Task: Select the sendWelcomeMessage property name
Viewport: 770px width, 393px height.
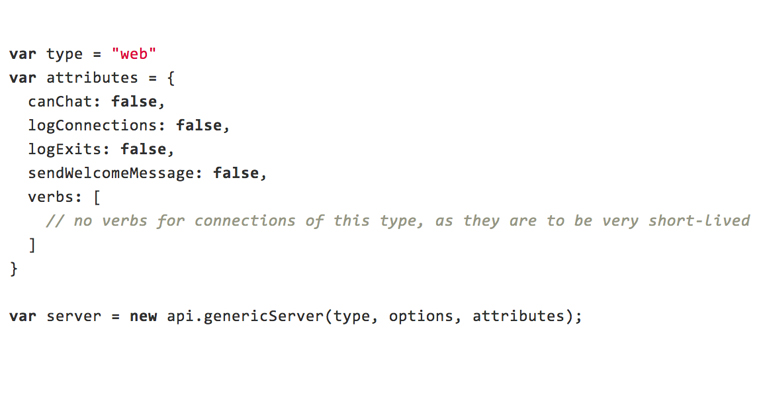Action: [110, 173]
